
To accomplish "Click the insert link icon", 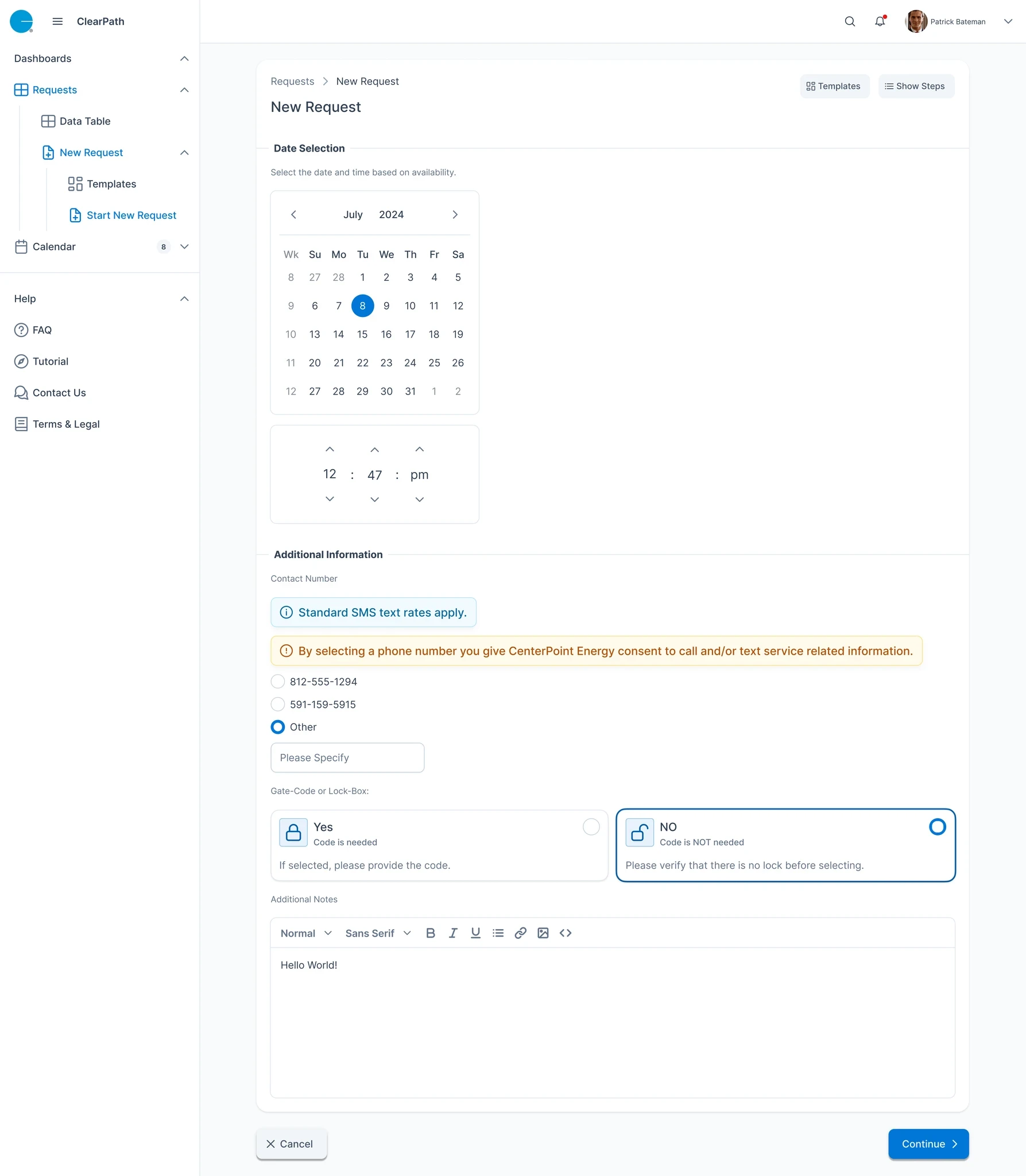I will tap(520, 933).
